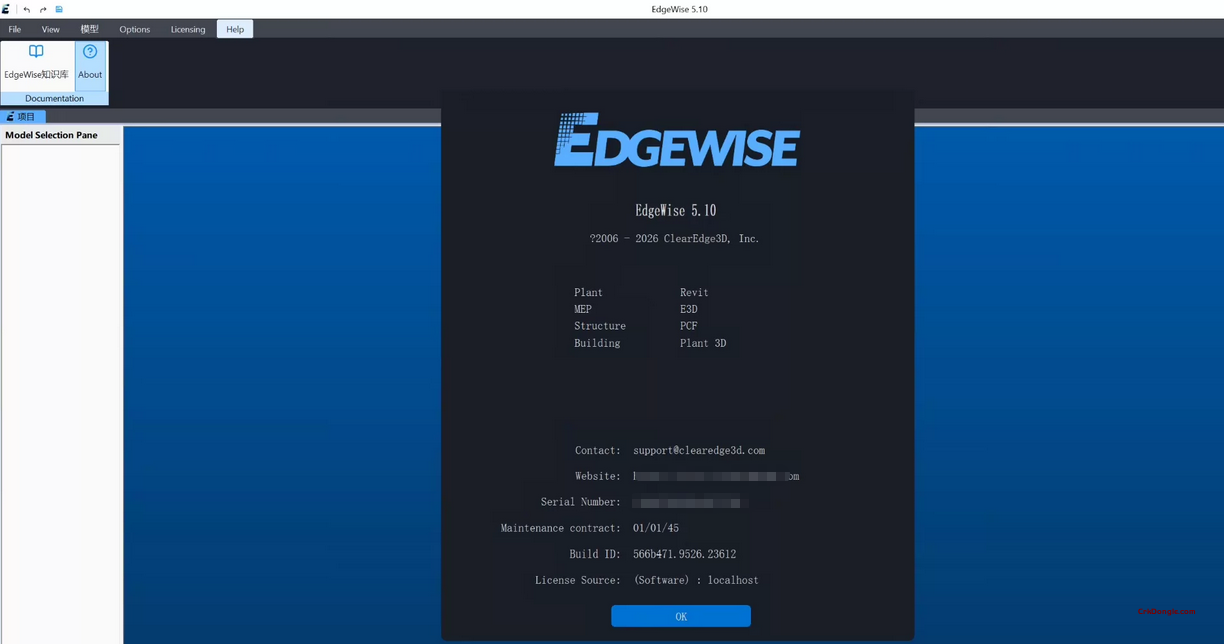The image size is (1224, 644).
Task: Click the EdgeWise 5.10 version text
Action: tap(676, 210)
